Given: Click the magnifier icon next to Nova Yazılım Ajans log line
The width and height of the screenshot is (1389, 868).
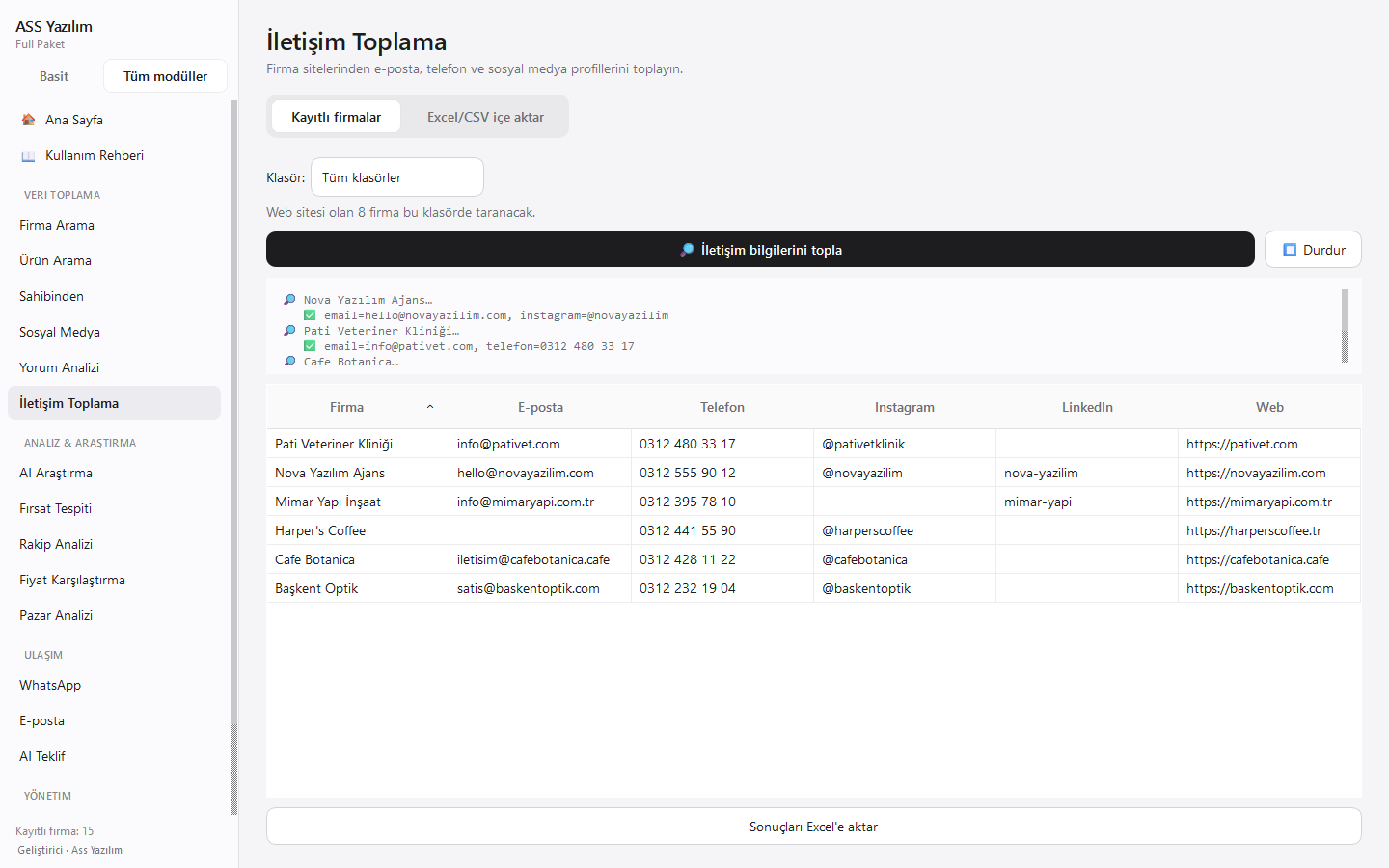Looking at the screenshot, I should (x=289, y=300).
